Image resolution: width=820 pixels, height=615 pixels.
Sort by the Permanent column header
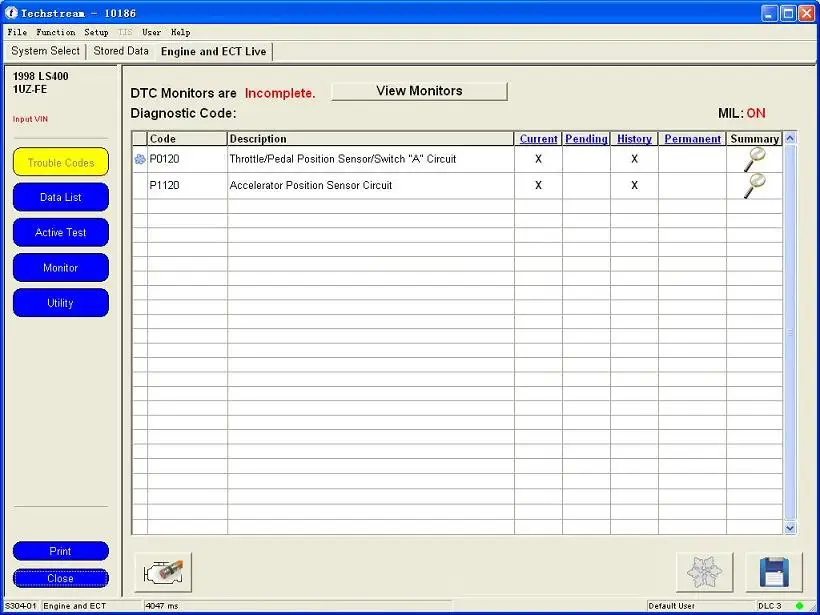[x=692, y=139]
